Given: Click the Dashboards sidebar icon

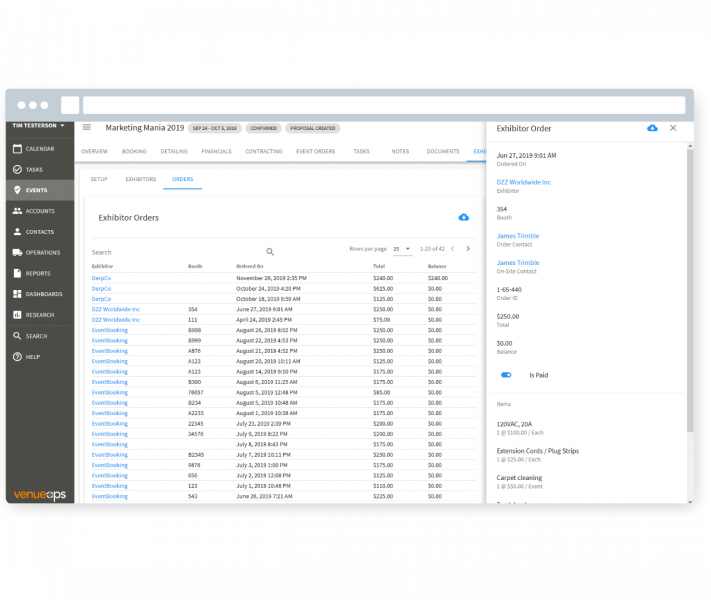Looking at the screenshot, I should (x=17, y=294).
